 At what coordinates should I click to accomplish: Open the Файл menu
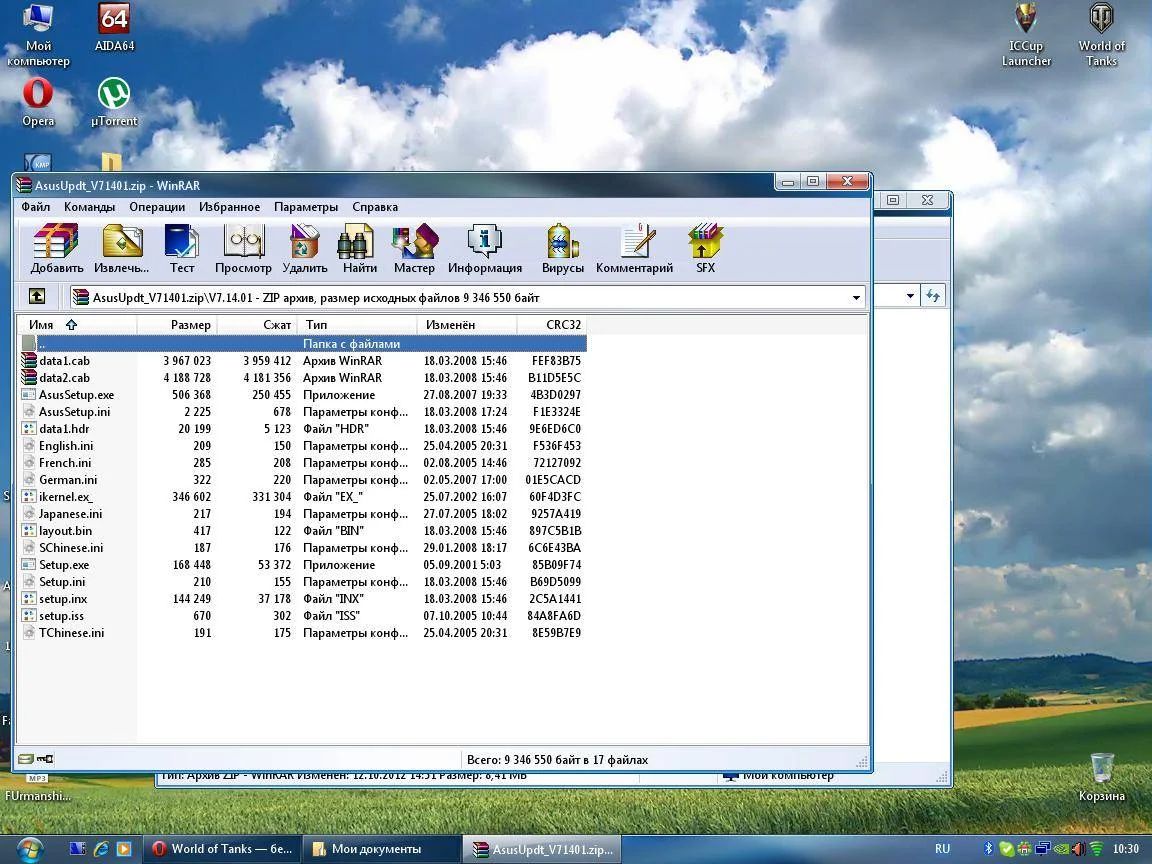coord(35,207)
